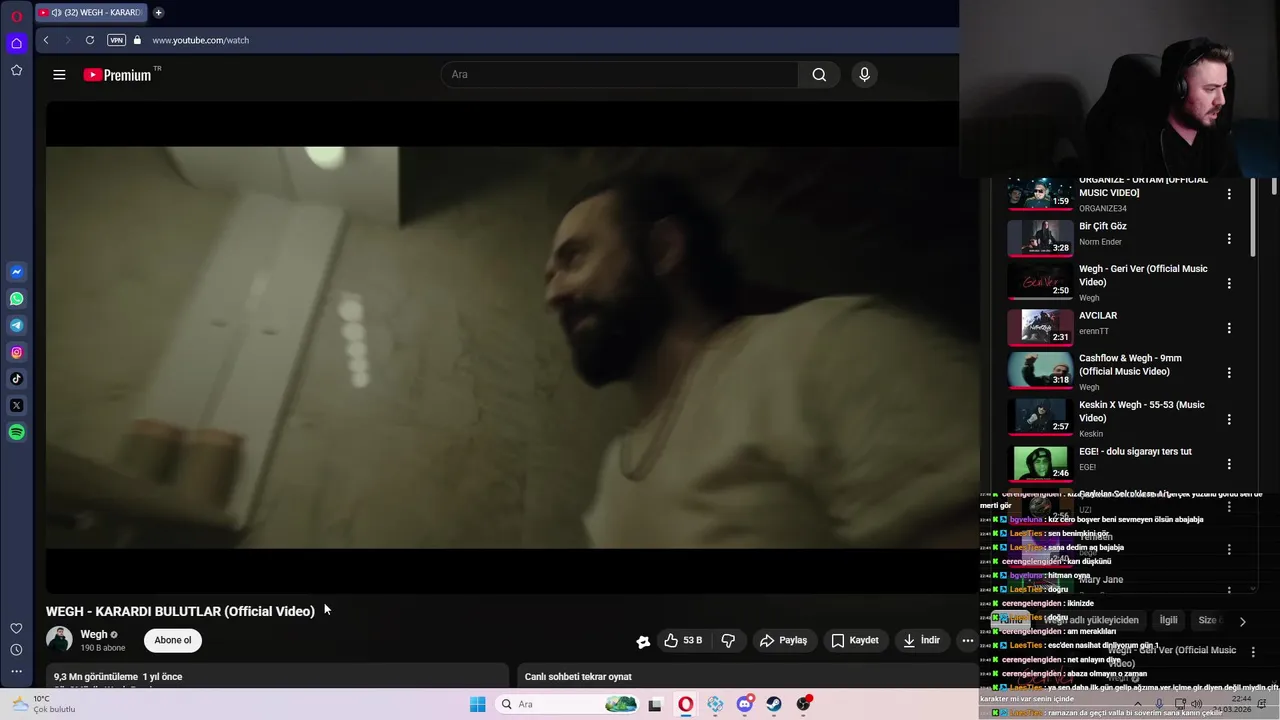Open the Bir Çift Göz thumbnail

tap(1040, 238)
